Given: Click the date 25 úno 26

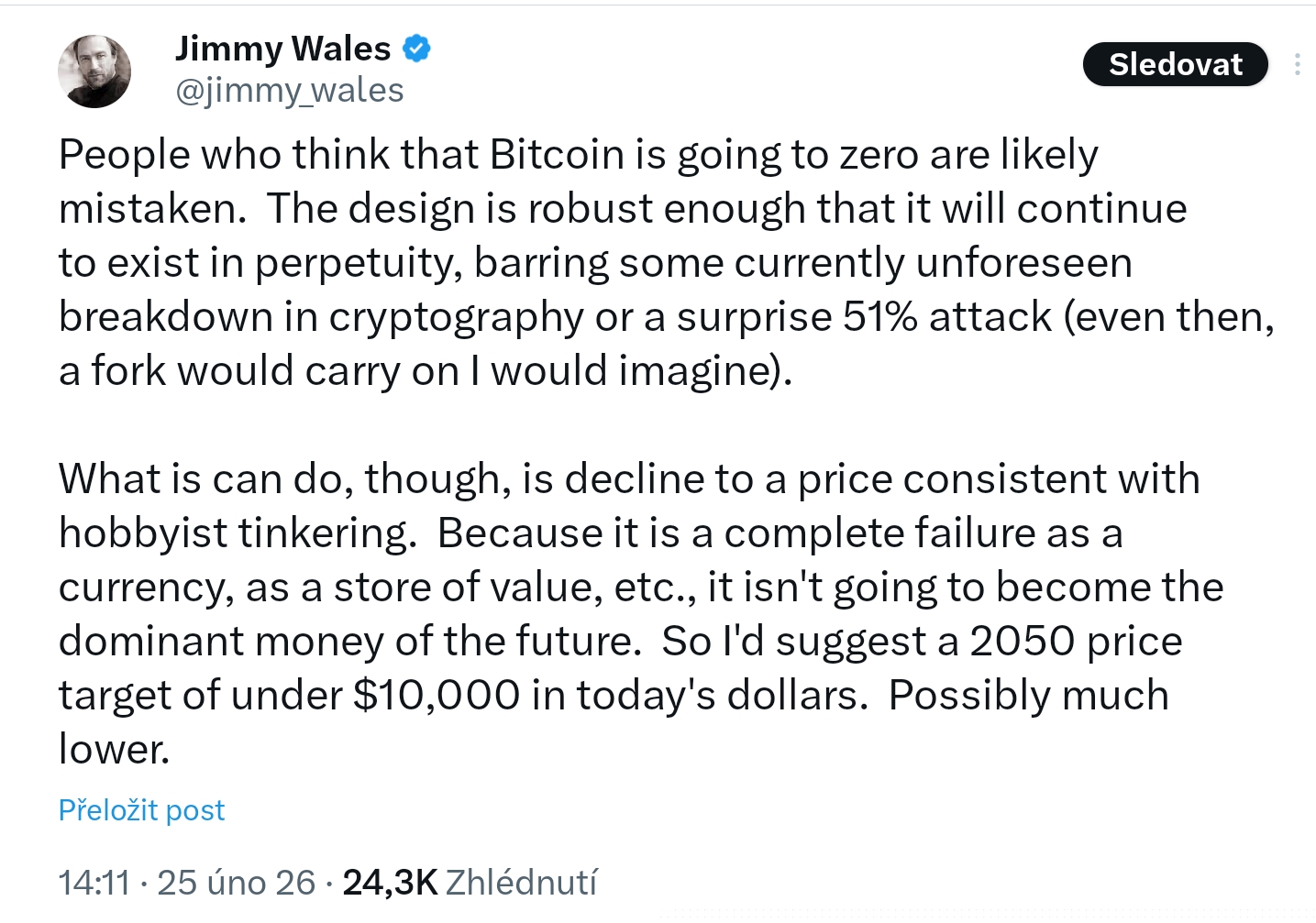Looking at the screenshot, I should pyautogui.click(x=236, y=883).
